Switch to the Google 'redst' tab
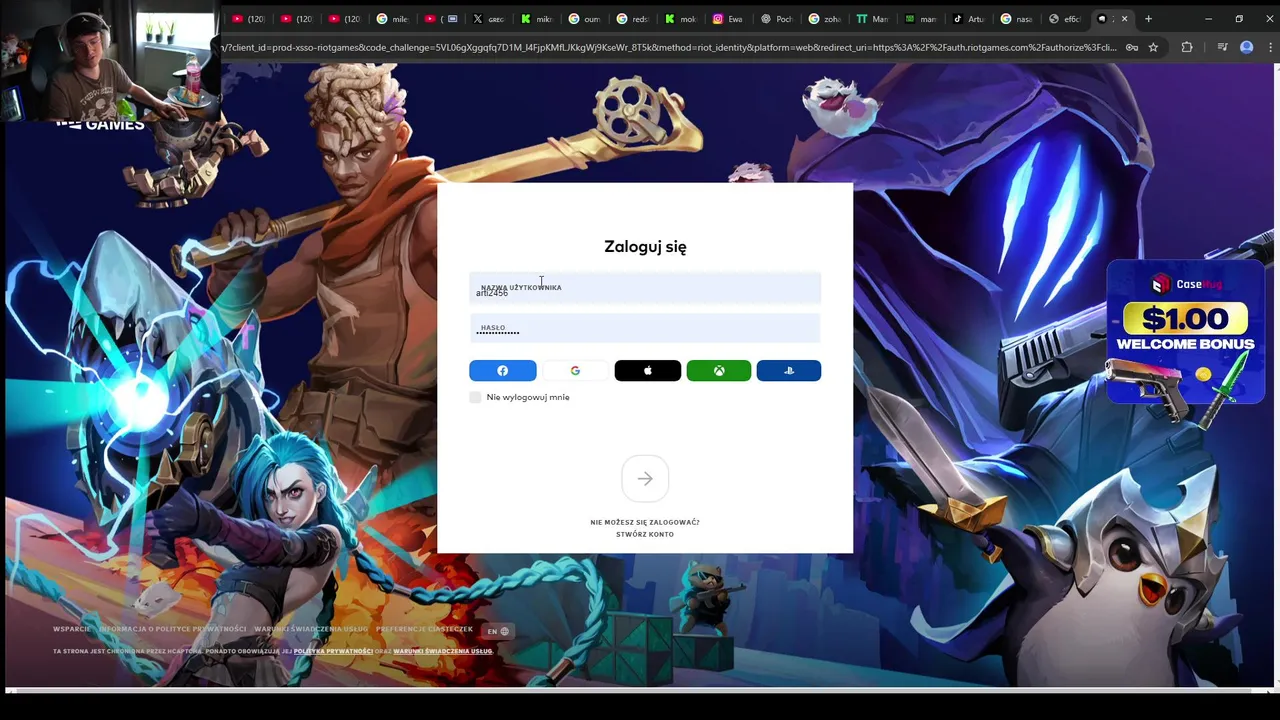 pos(633,19)
